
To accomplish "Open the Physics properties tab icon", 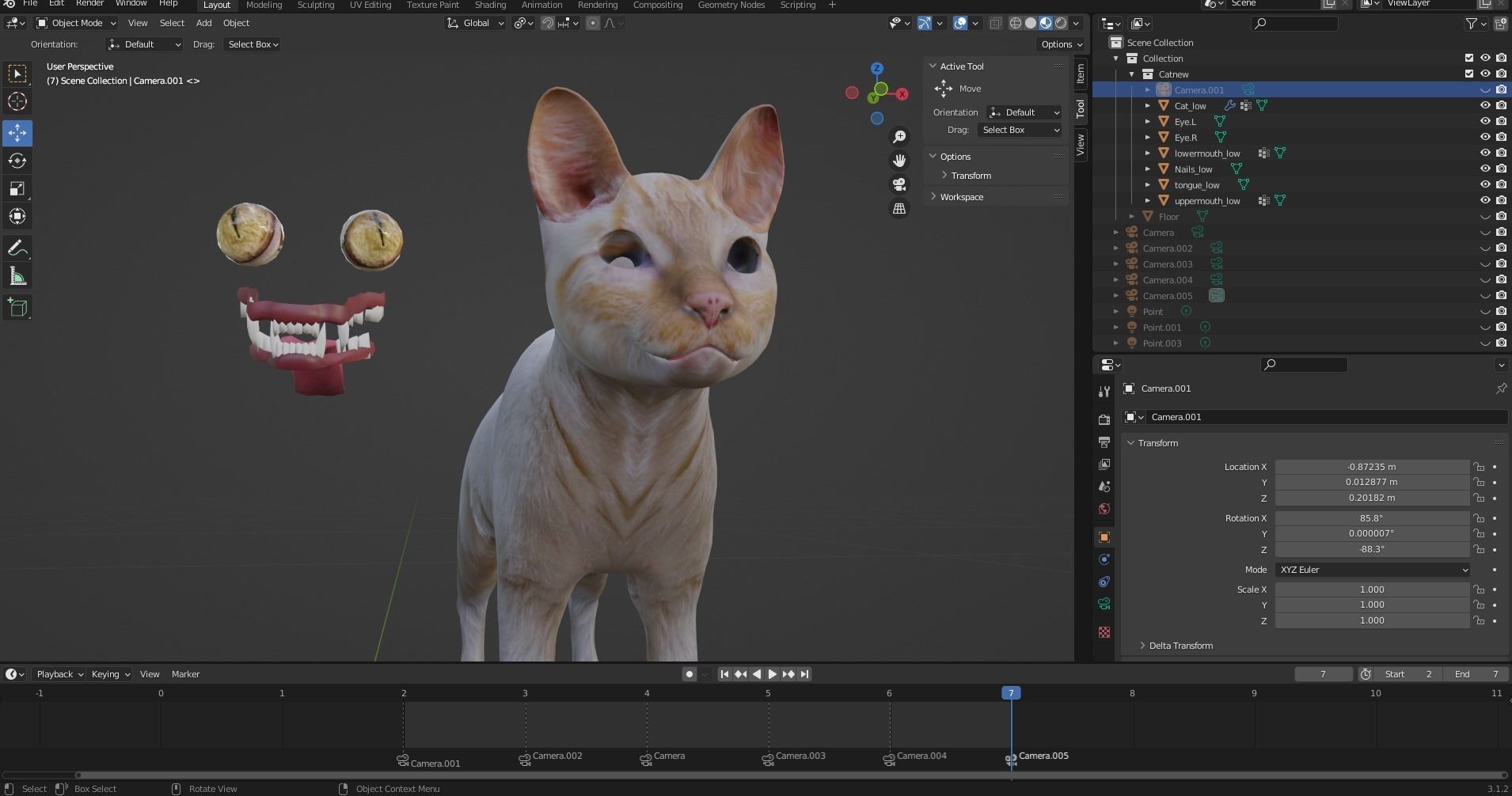I will pyautogui.click(x=1104, y=559).
